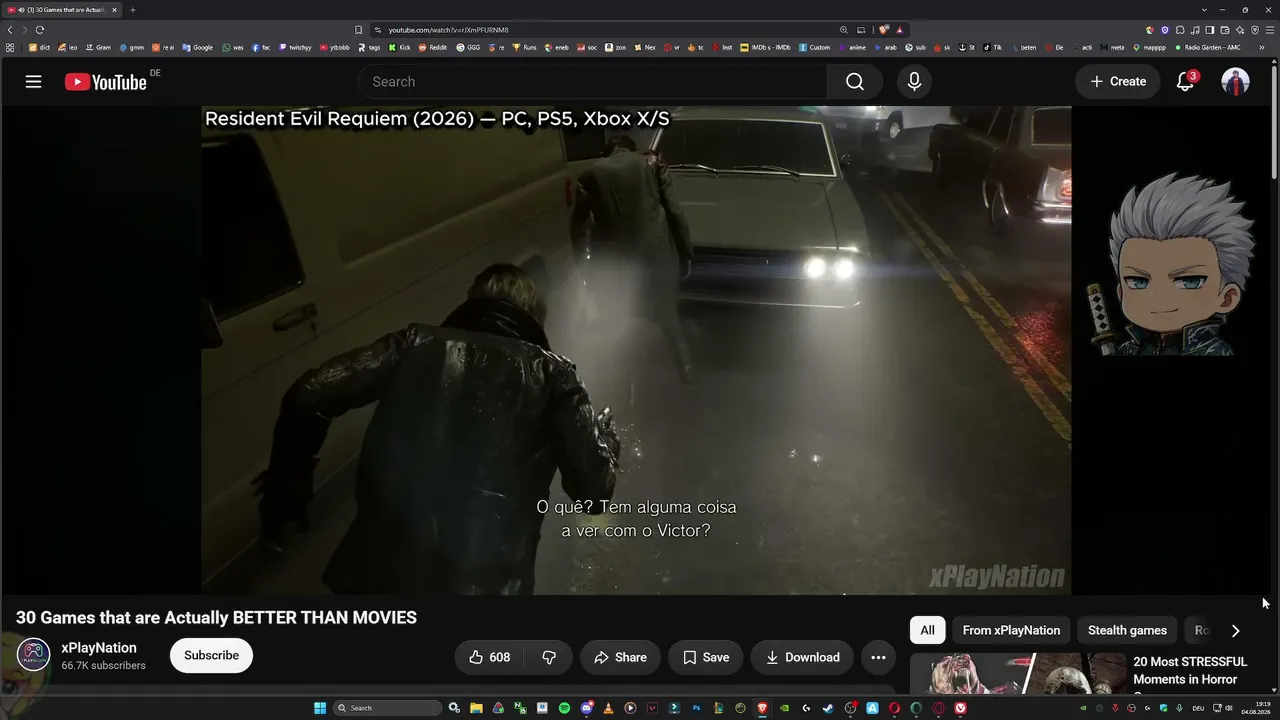This screenshot has height=720, width=1280.
Task: Open bookmarks apps grid icon
Action: coord(10,47)
